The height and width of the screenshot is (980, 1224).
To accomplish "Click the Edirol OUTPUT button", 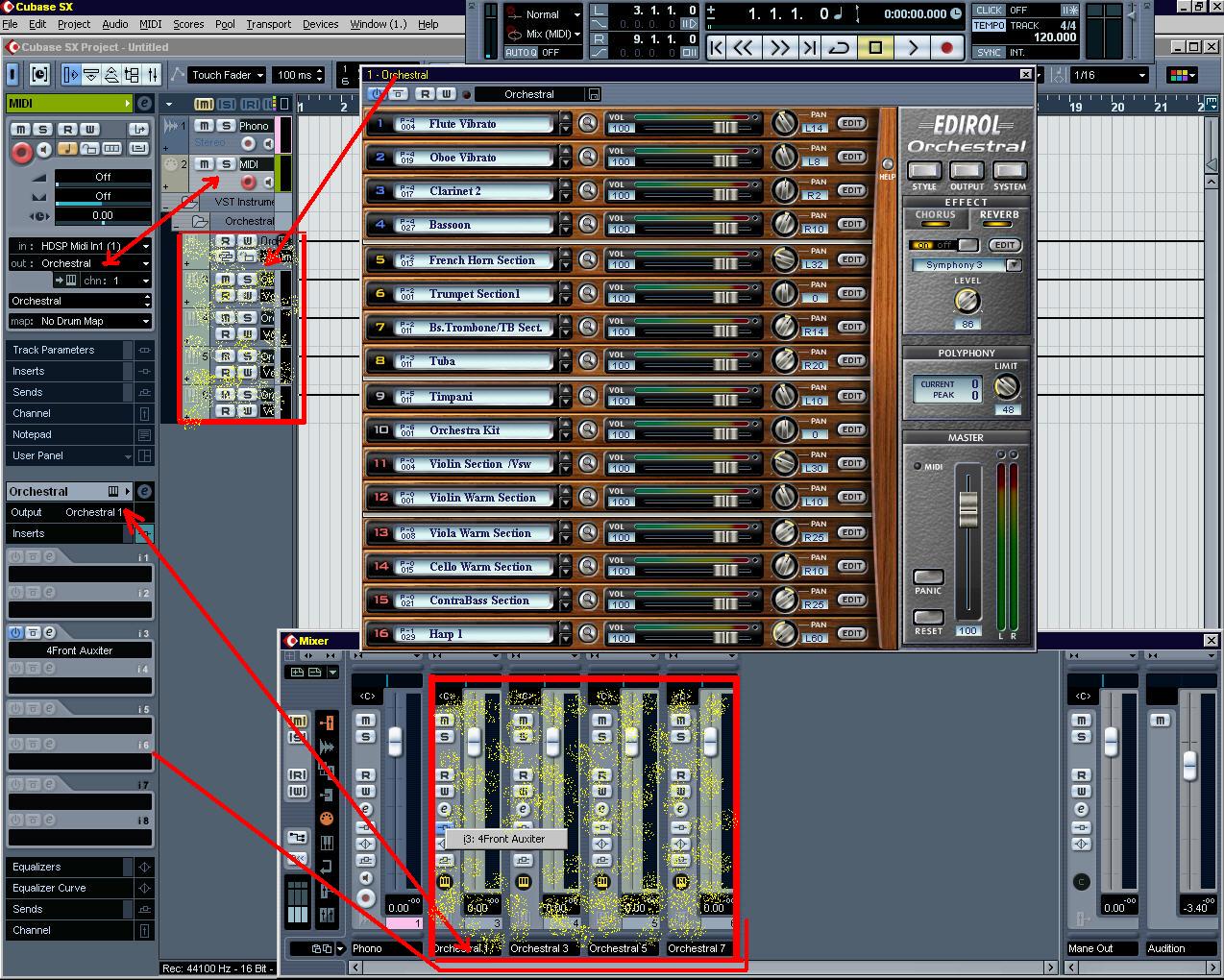I will (x=967, y=171).
